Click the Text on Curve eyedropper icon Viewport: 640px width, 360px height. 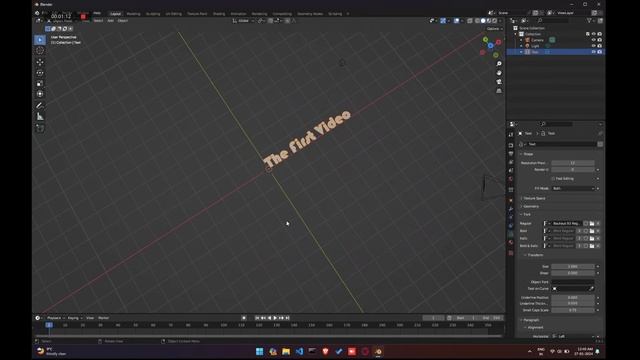[591, 289]
